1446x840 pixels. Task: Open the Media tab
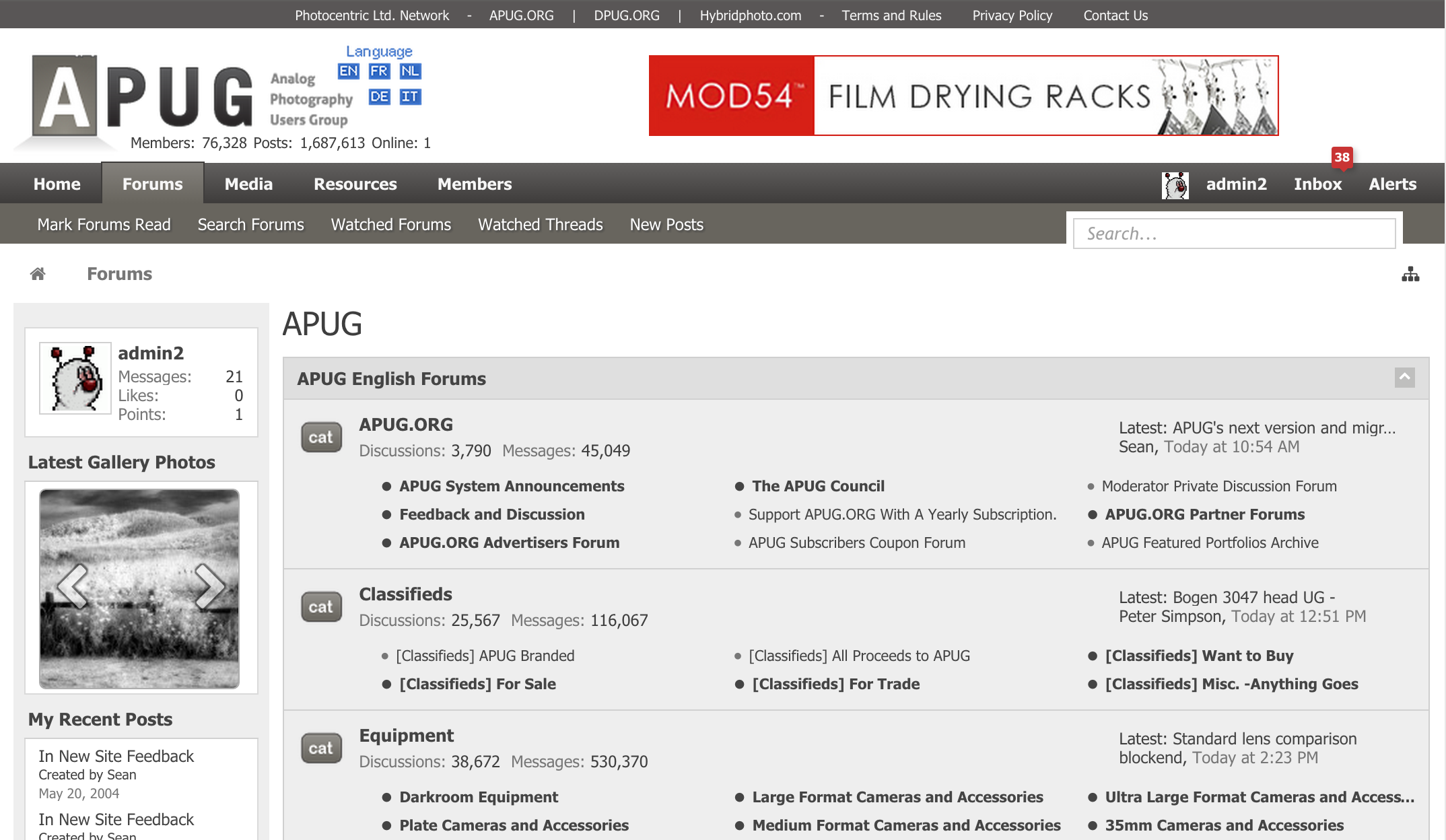pos(248,184)
